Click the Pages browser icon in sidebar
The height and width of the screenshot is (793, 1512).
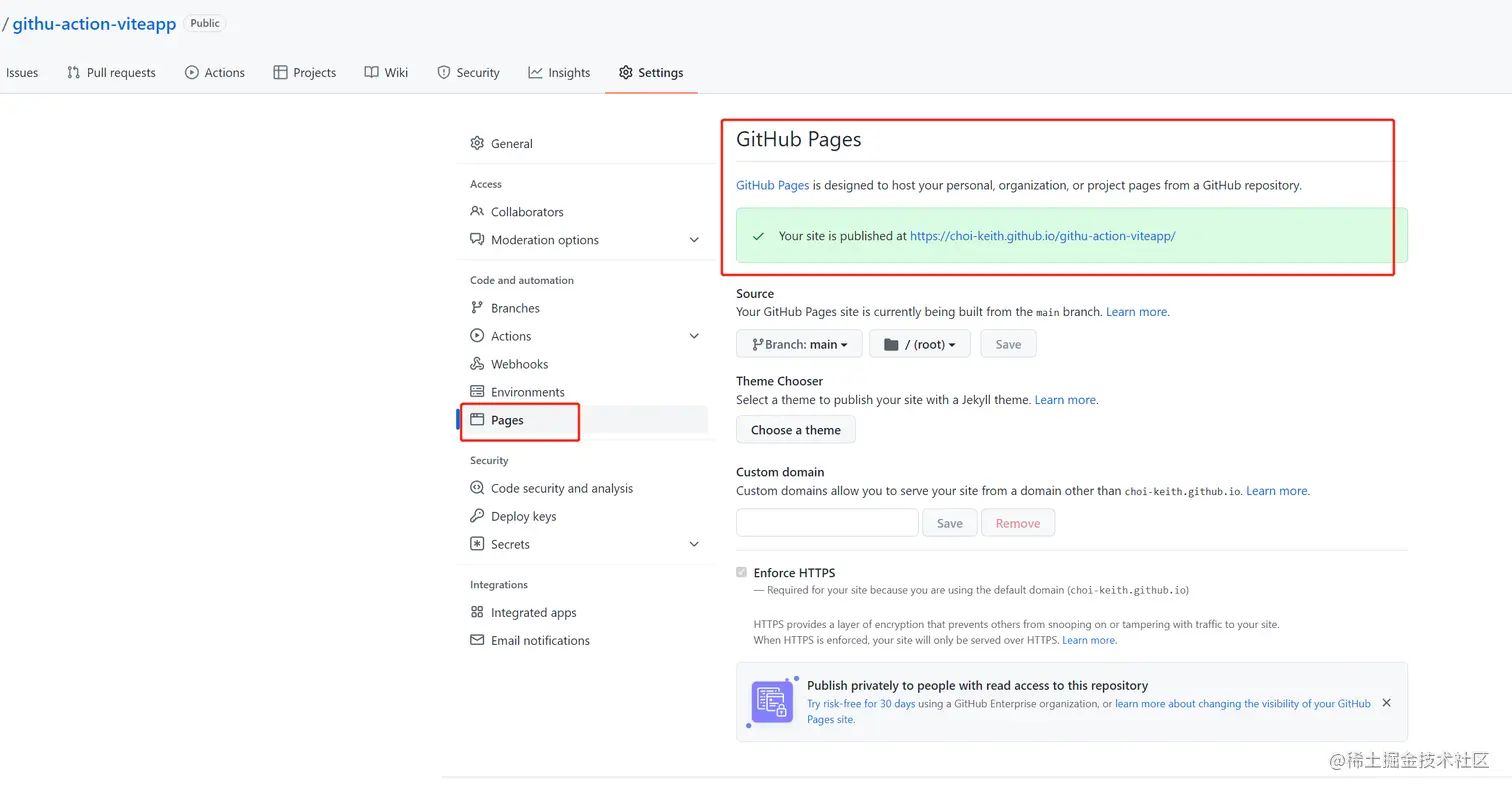[477, 419]
